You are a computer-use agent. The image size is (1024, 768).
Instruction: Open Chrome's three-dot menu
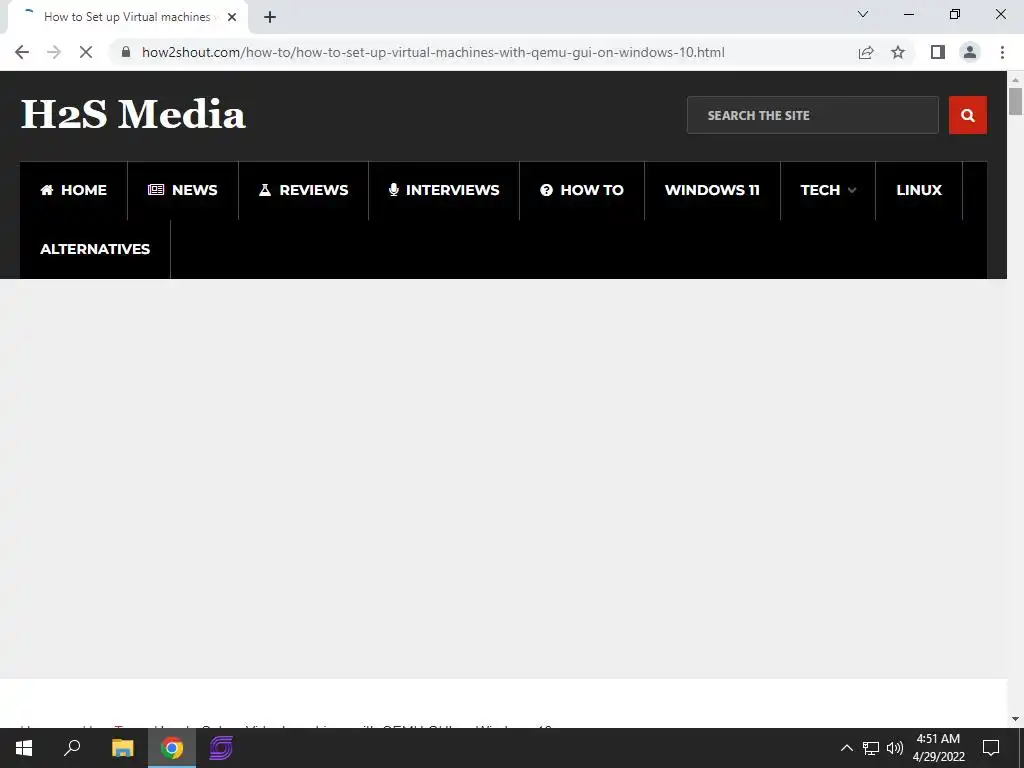point(1002,52)
